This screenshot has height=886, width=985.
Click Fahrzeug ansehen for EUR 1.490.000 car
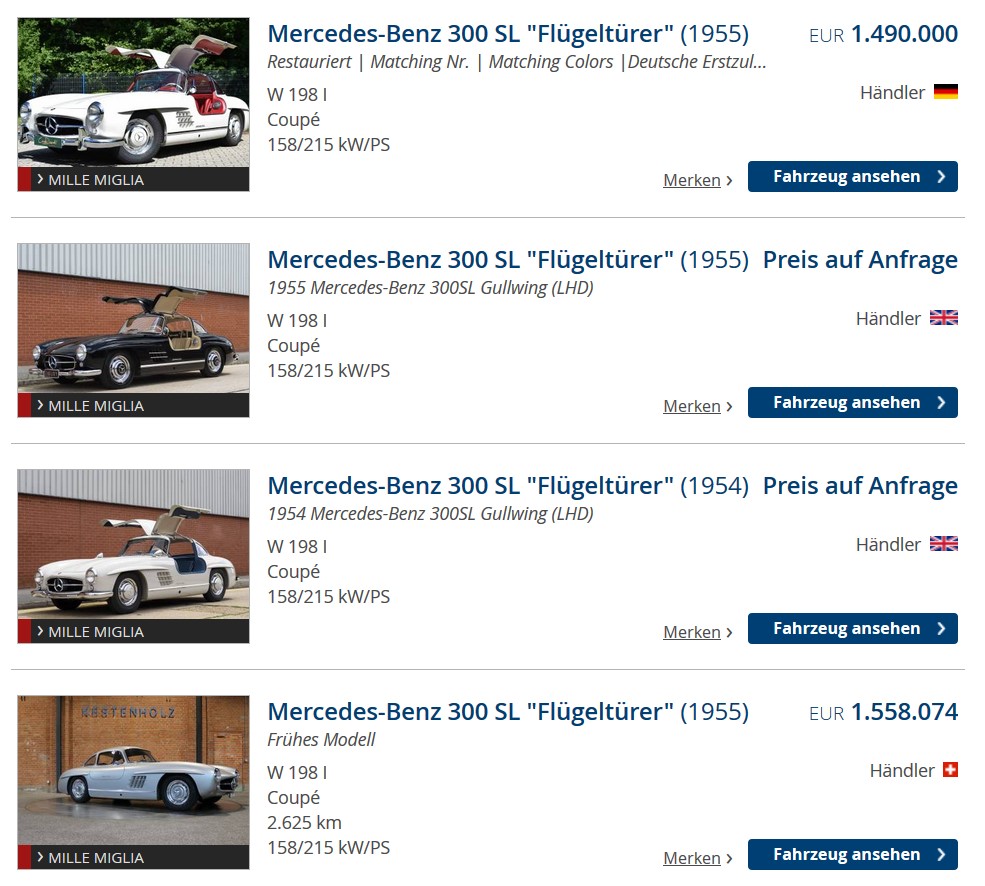pos(852,177)
